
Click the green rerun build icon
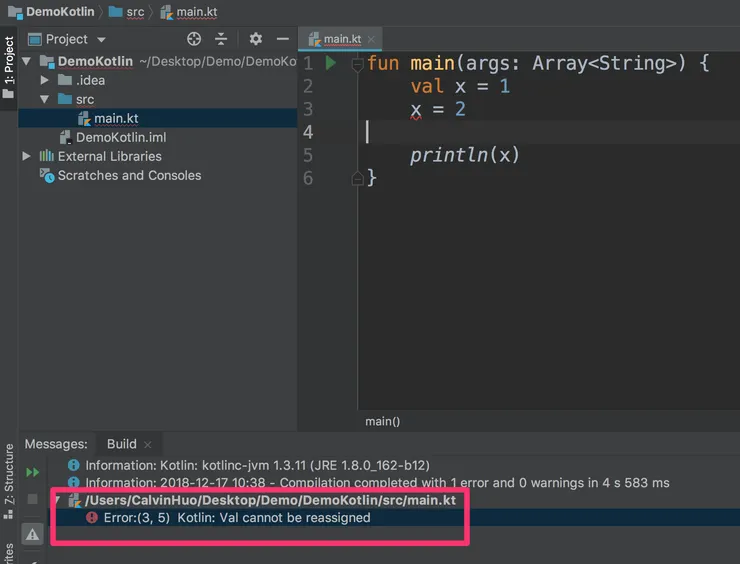[x=32, y=472]
